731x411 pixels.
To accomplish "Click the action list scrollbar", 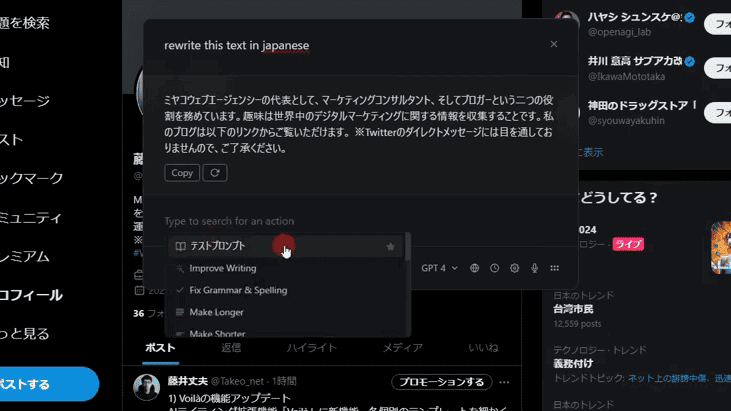I will pyautogui.click(x=408, y=247).
